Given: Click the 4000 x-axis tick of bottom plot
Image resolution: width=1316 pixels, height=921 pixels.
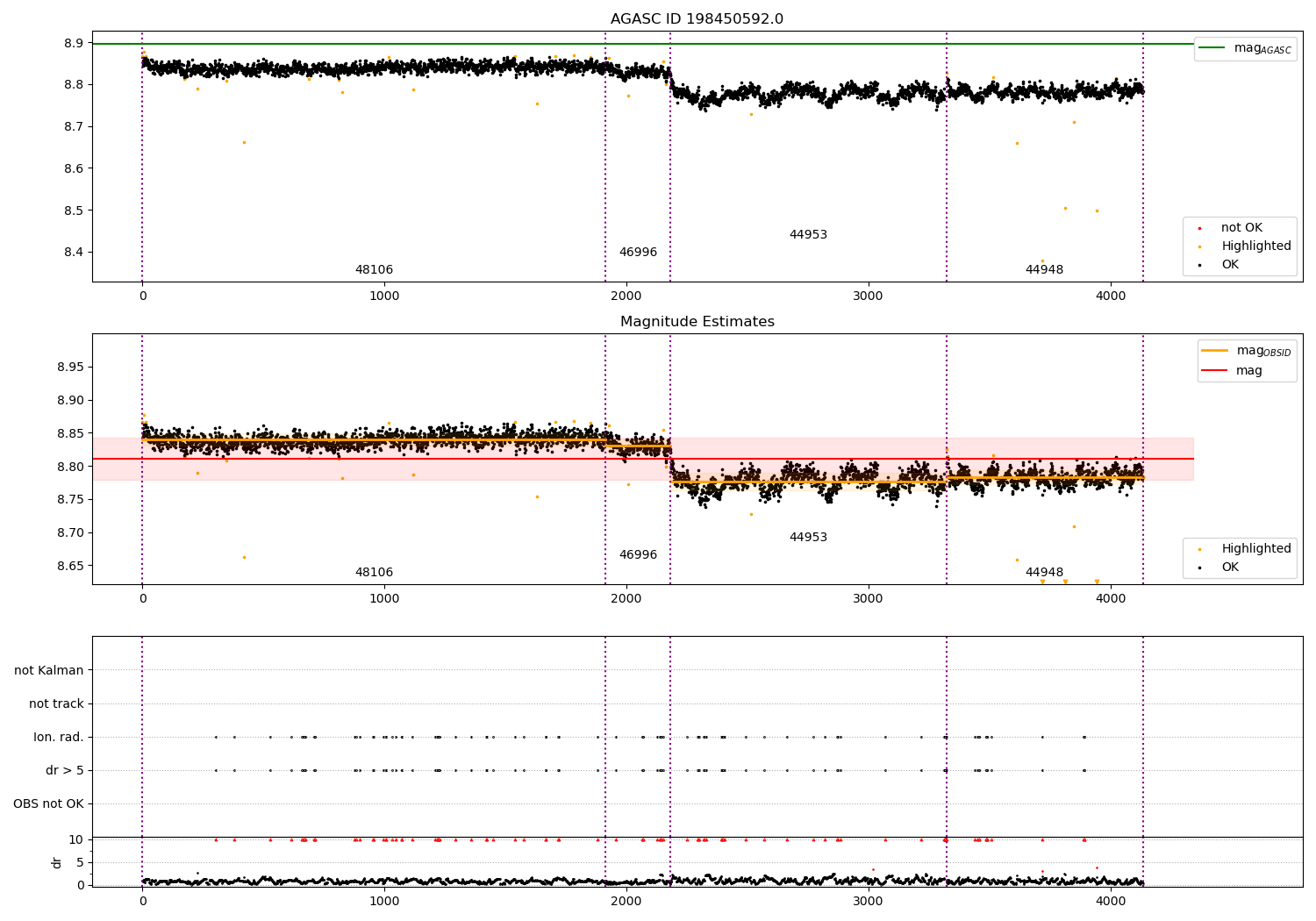Looking at the screenshot, I should [1111, 901].
